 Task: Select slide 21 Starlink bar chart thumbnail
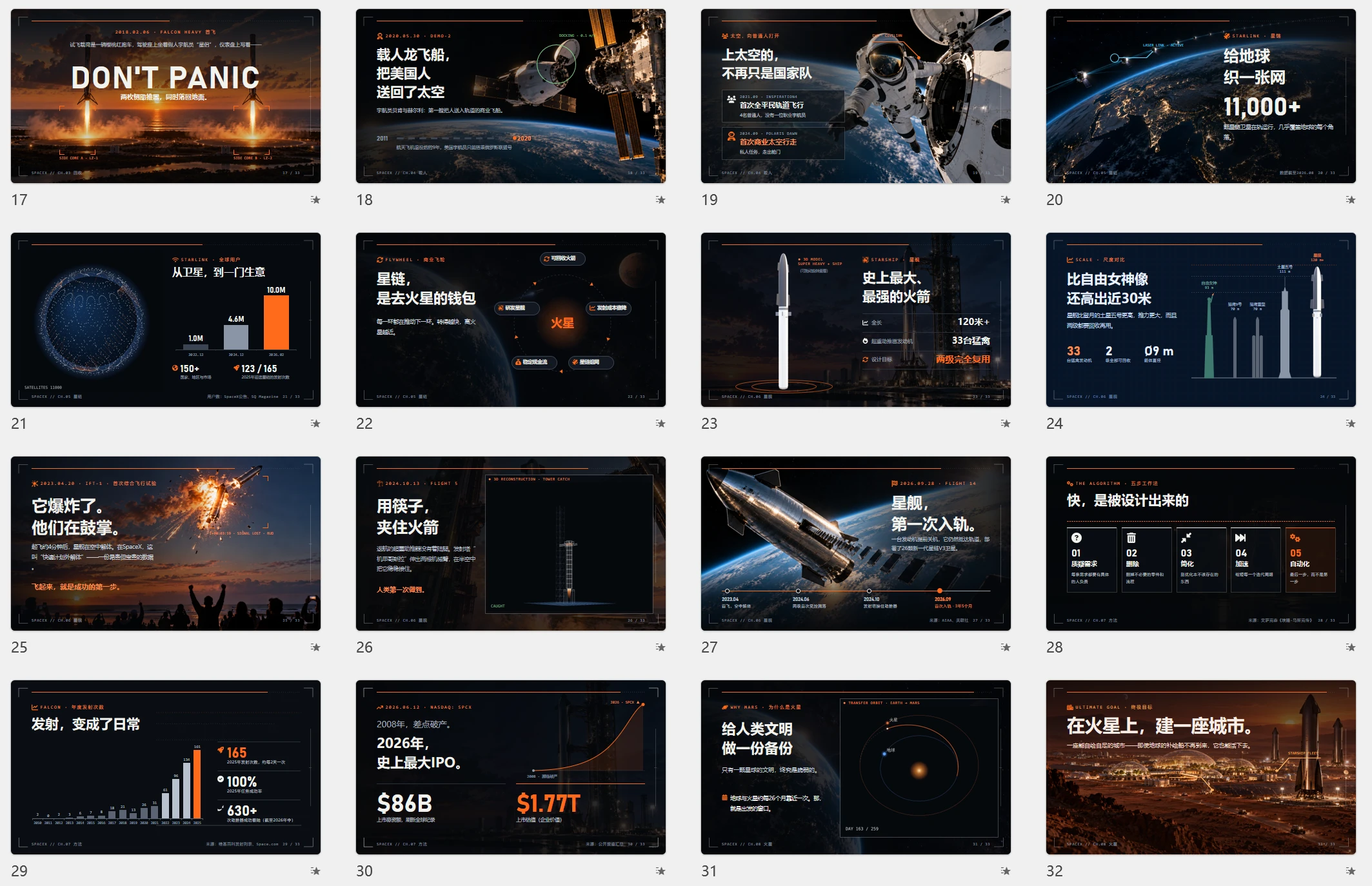pyautogui.click(x=166, y=320)
